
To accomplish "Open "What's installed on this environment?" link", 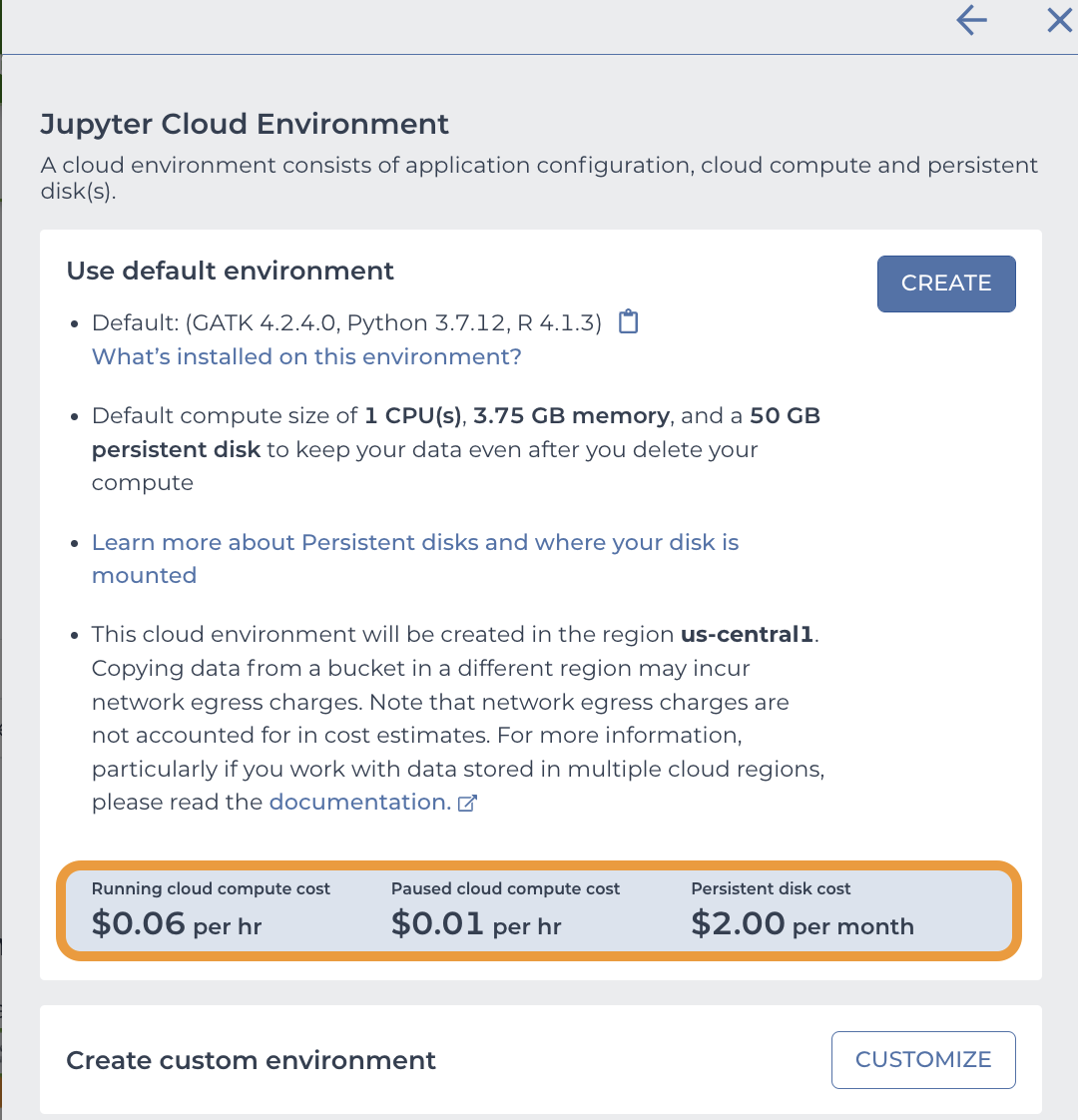I will coord(305,356).
